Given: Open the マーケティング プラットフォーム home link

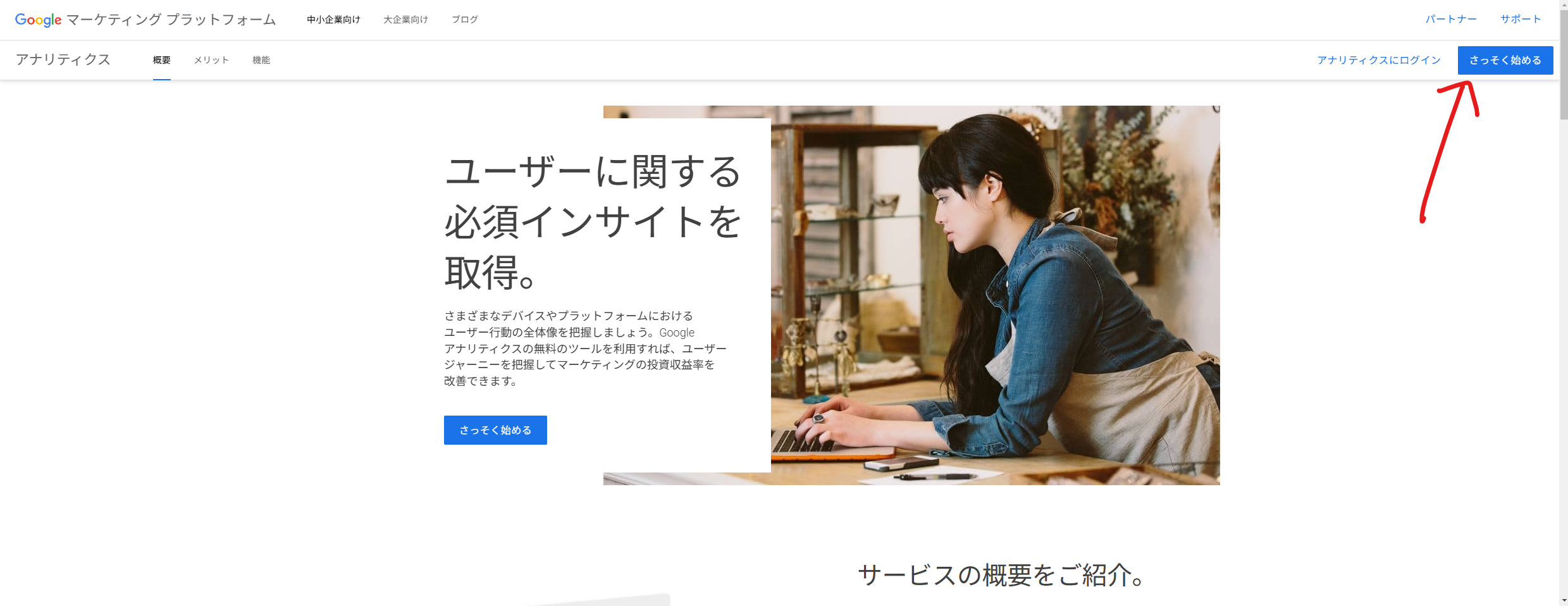Looking at the screenshot, I should (x=171, y=20).
